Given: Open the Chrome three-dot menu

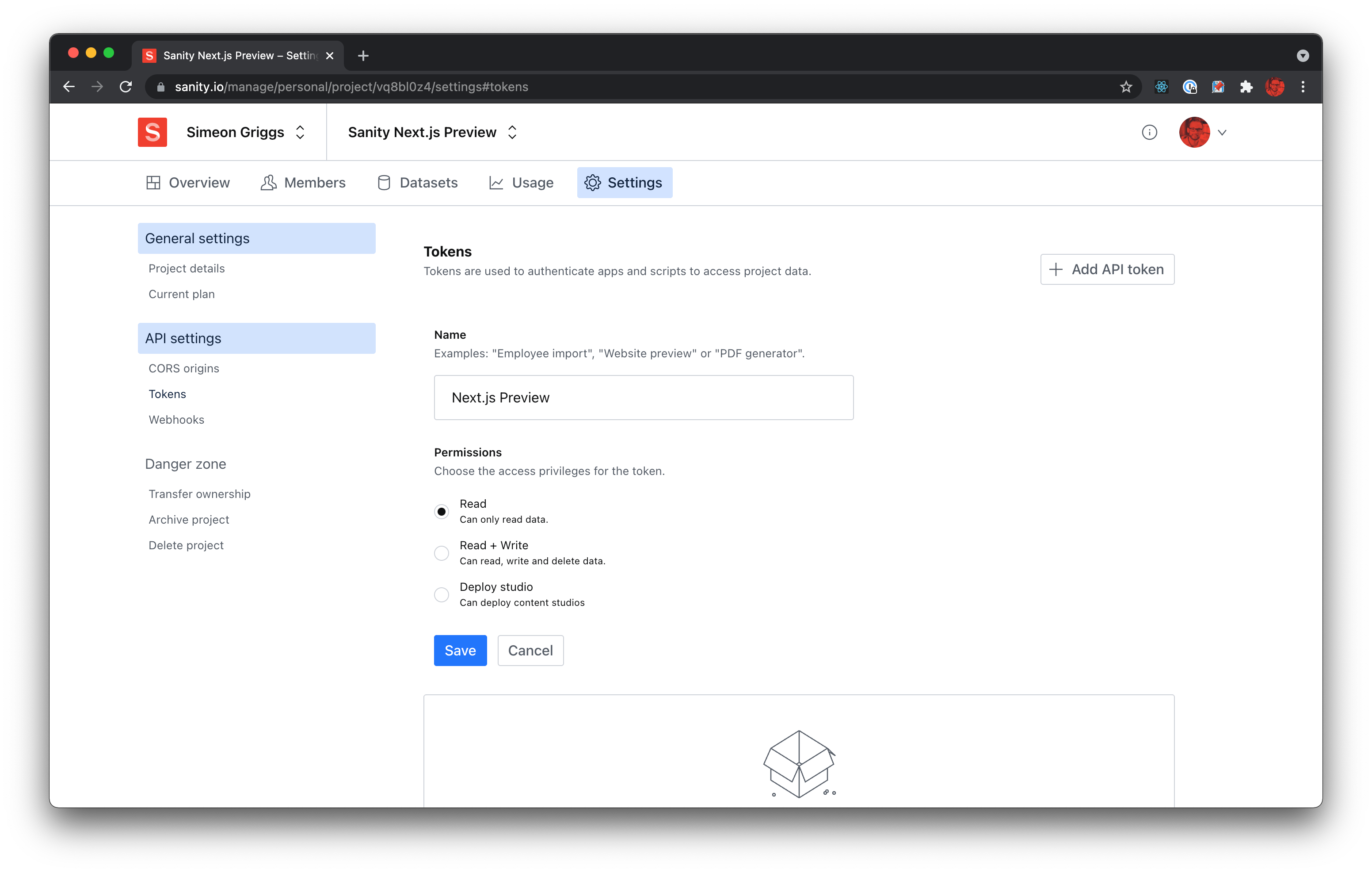Looking at the screenshot, I should (x=1303, y=87).
